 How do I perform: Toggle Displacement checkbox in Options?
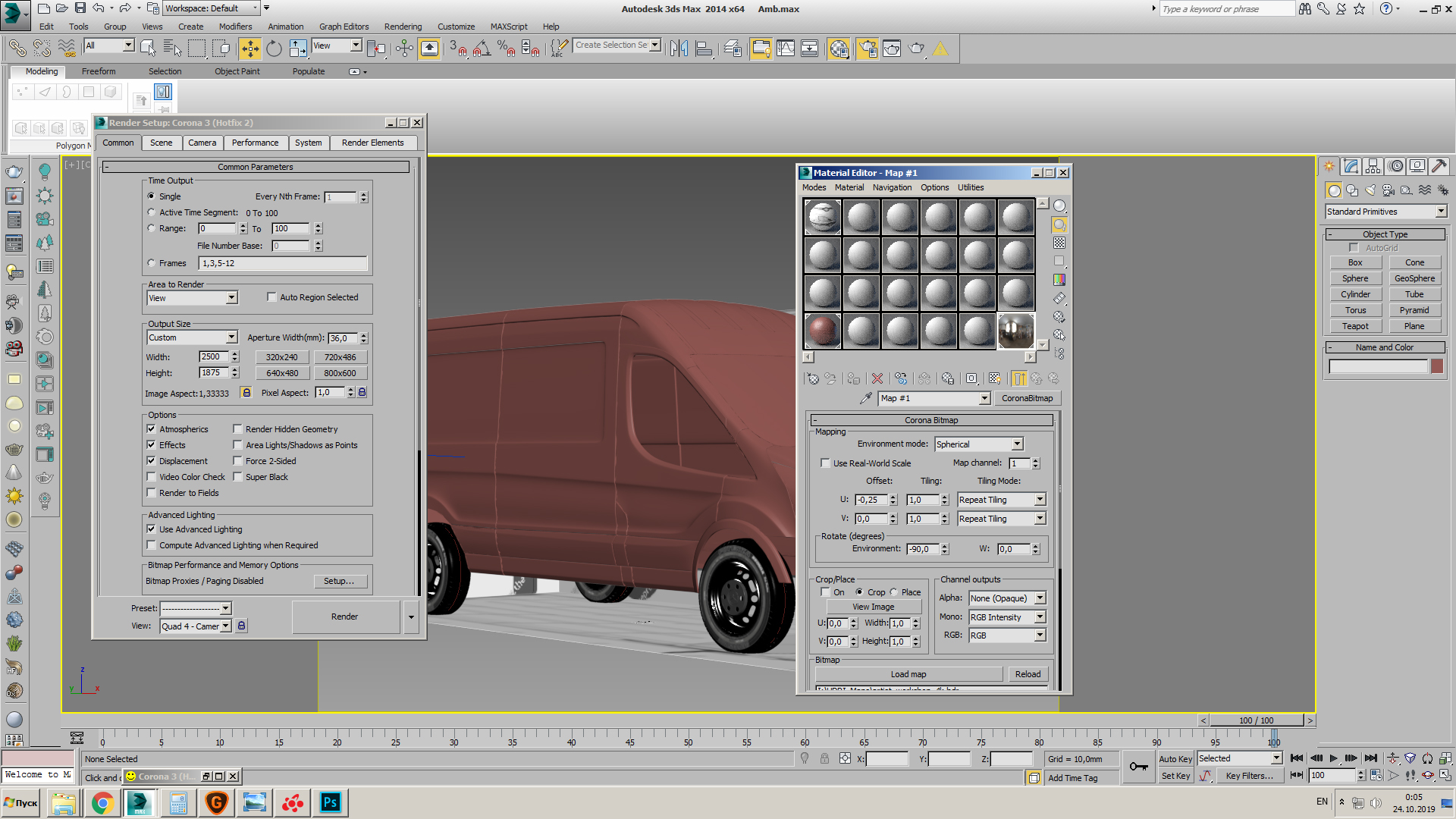pos(152,460)
